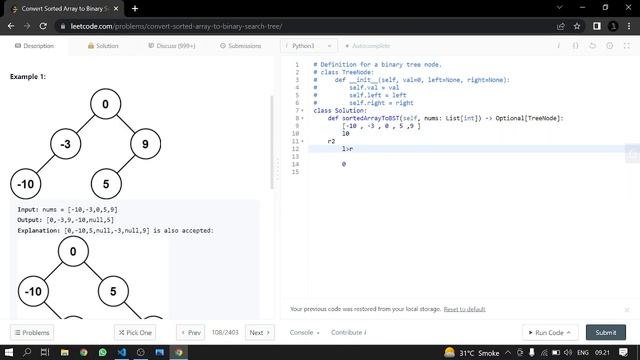Reload the LeetCode page
Screen dimensions: 640x360
(x=43, y=26)
